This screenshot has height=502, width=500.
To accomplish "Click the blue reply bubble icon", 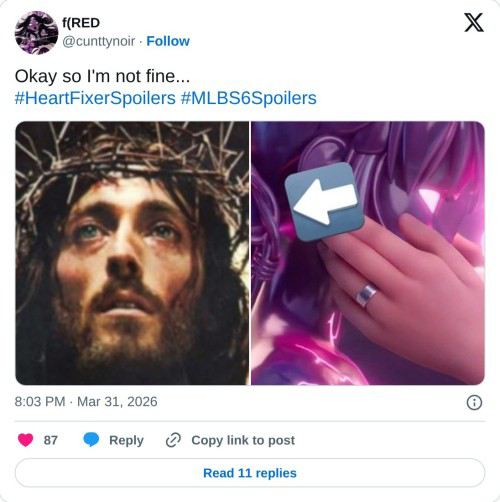I will (91, 440).
